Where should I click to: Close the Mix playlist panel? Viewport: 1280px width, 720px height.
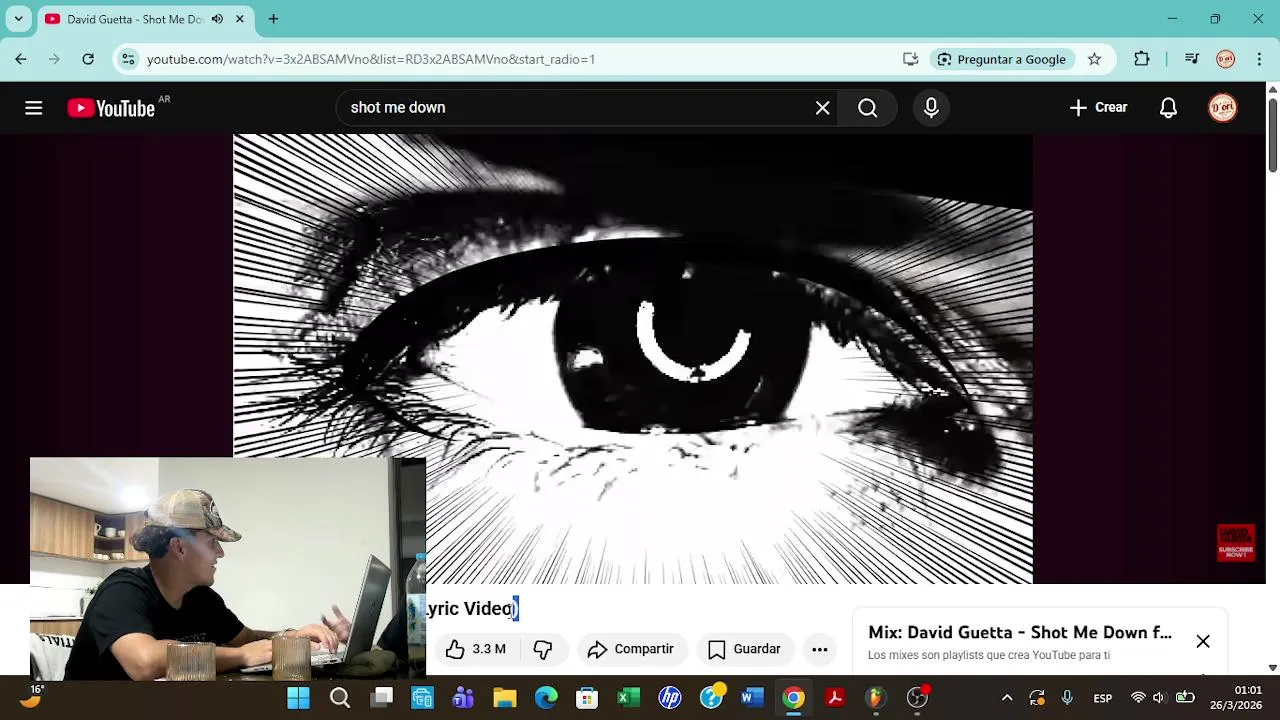pyautogui.click(x=1203, y=641)
